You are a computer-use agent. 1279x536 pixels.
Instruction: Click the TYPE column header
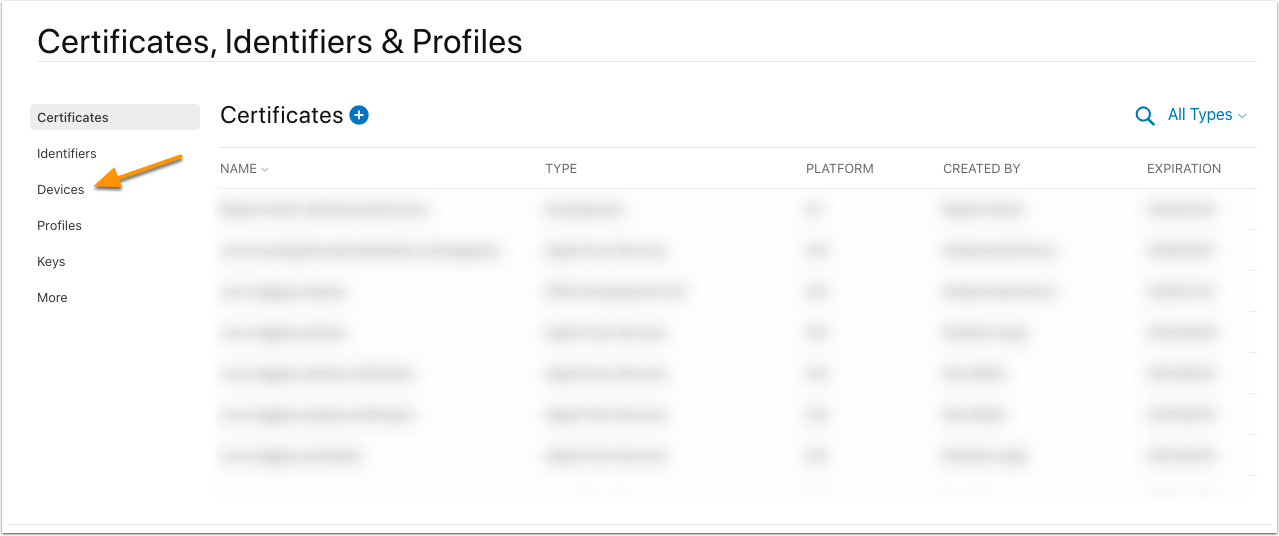coord(561,168)
